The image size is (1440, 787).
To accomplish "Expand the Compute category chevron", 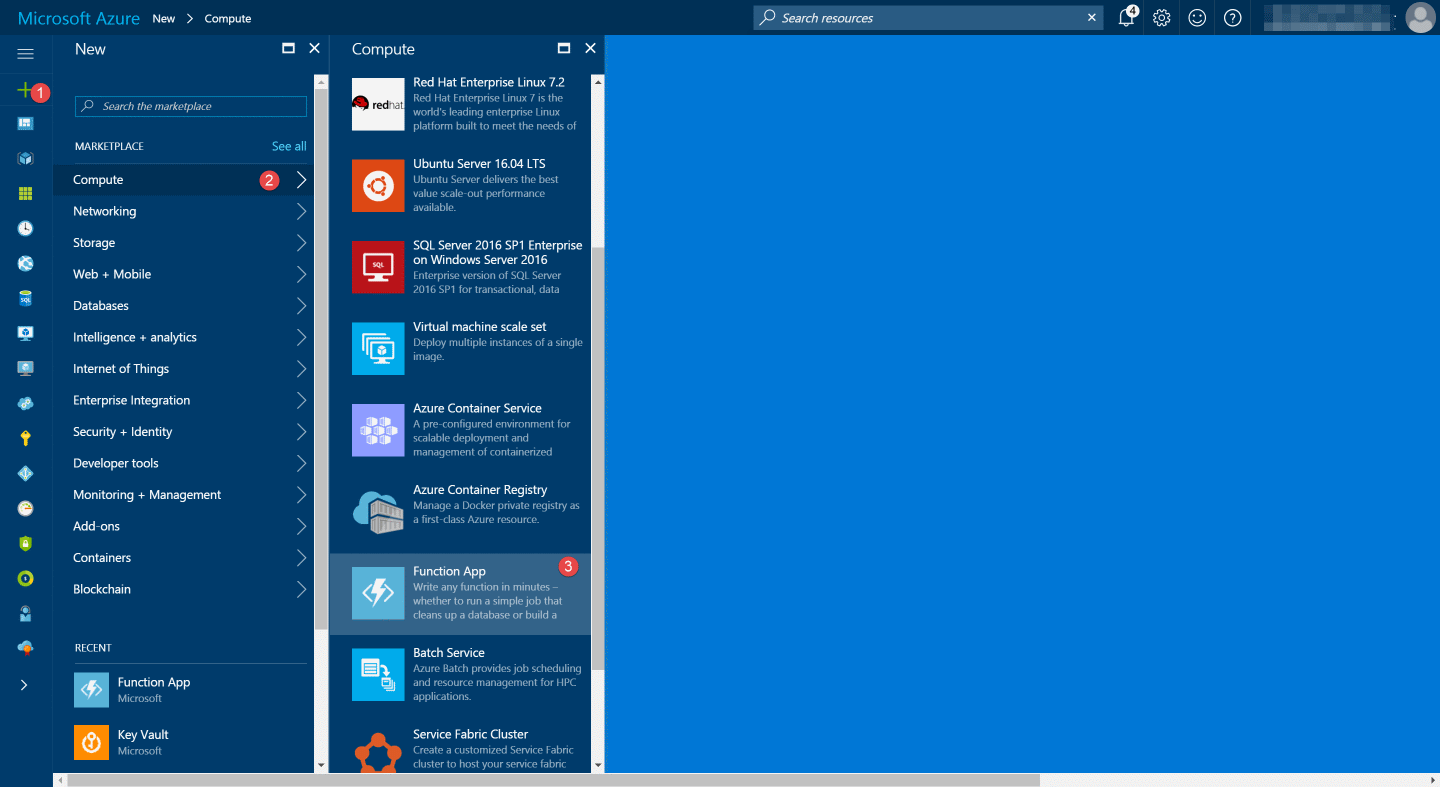I will (301, 180).
